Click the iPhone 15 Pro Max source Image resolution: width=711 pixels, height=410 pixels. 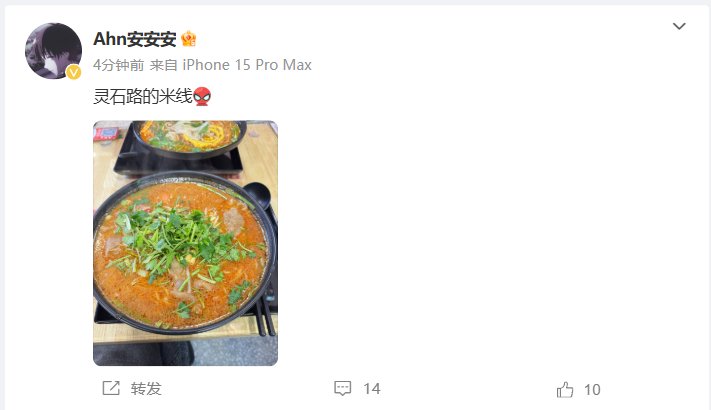tap(247, 65)
